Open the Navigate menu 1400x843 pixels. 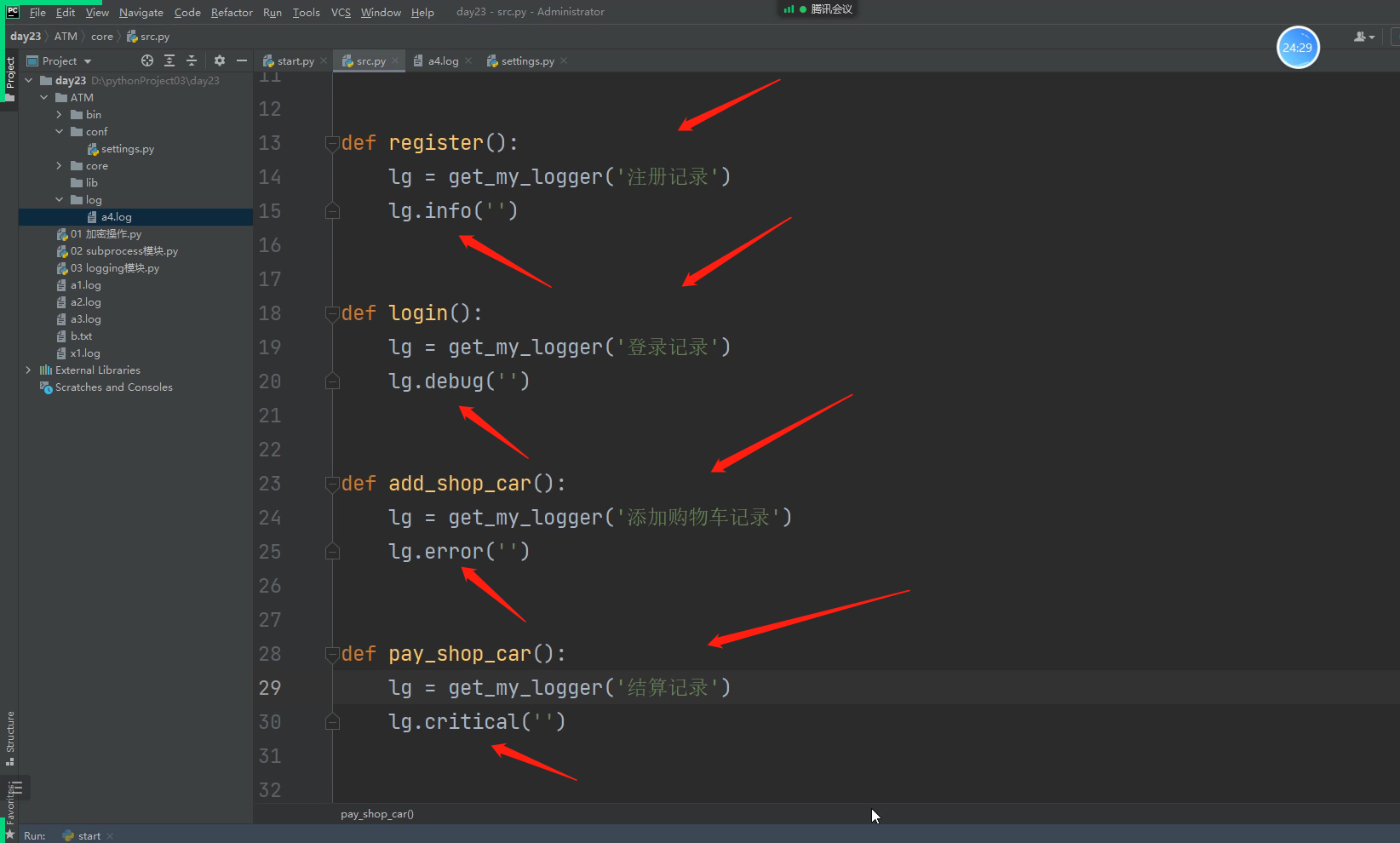tap(141, 12)
